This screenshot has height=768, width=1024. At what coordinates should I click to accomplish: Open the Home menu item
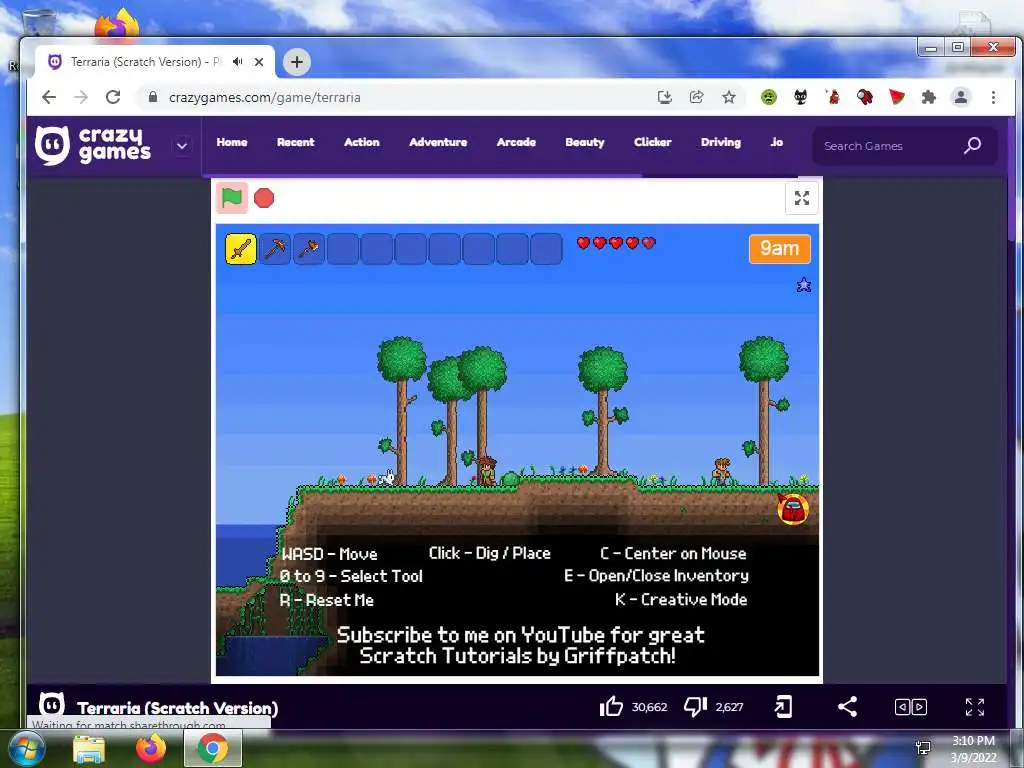pyautogui.click(x=232, y=142)
